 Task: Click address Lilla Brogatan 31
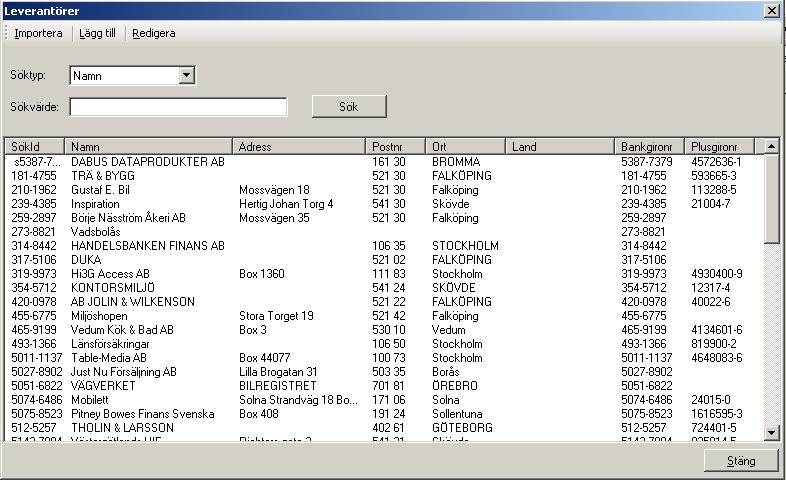[x=278, y=372]
